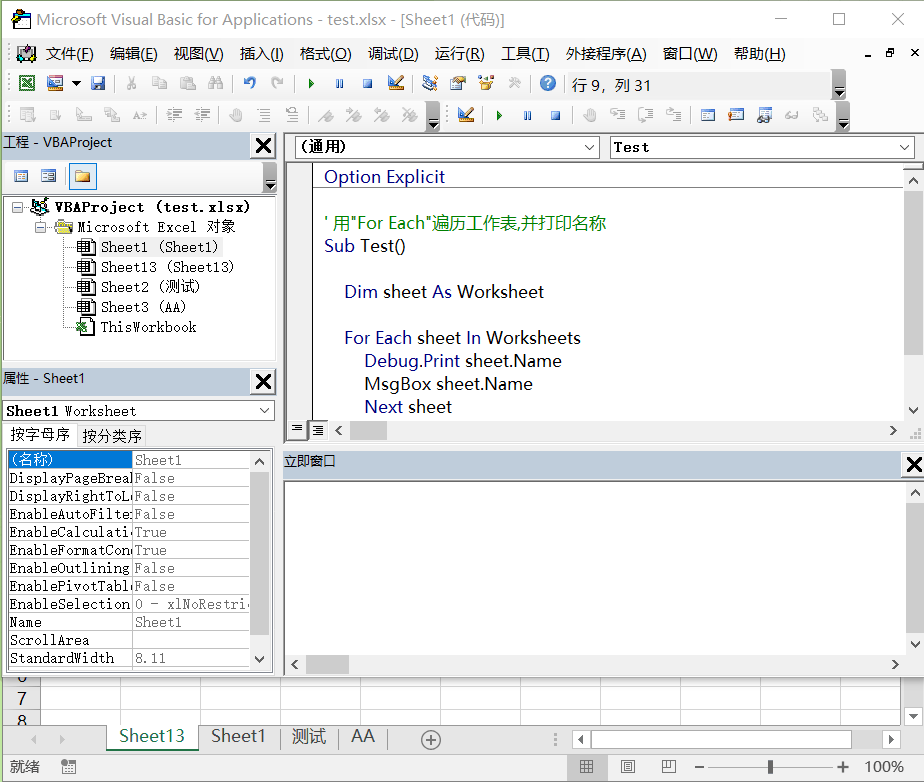
Task: Click the Comment Block icon
Action: [x=264, y=114]
